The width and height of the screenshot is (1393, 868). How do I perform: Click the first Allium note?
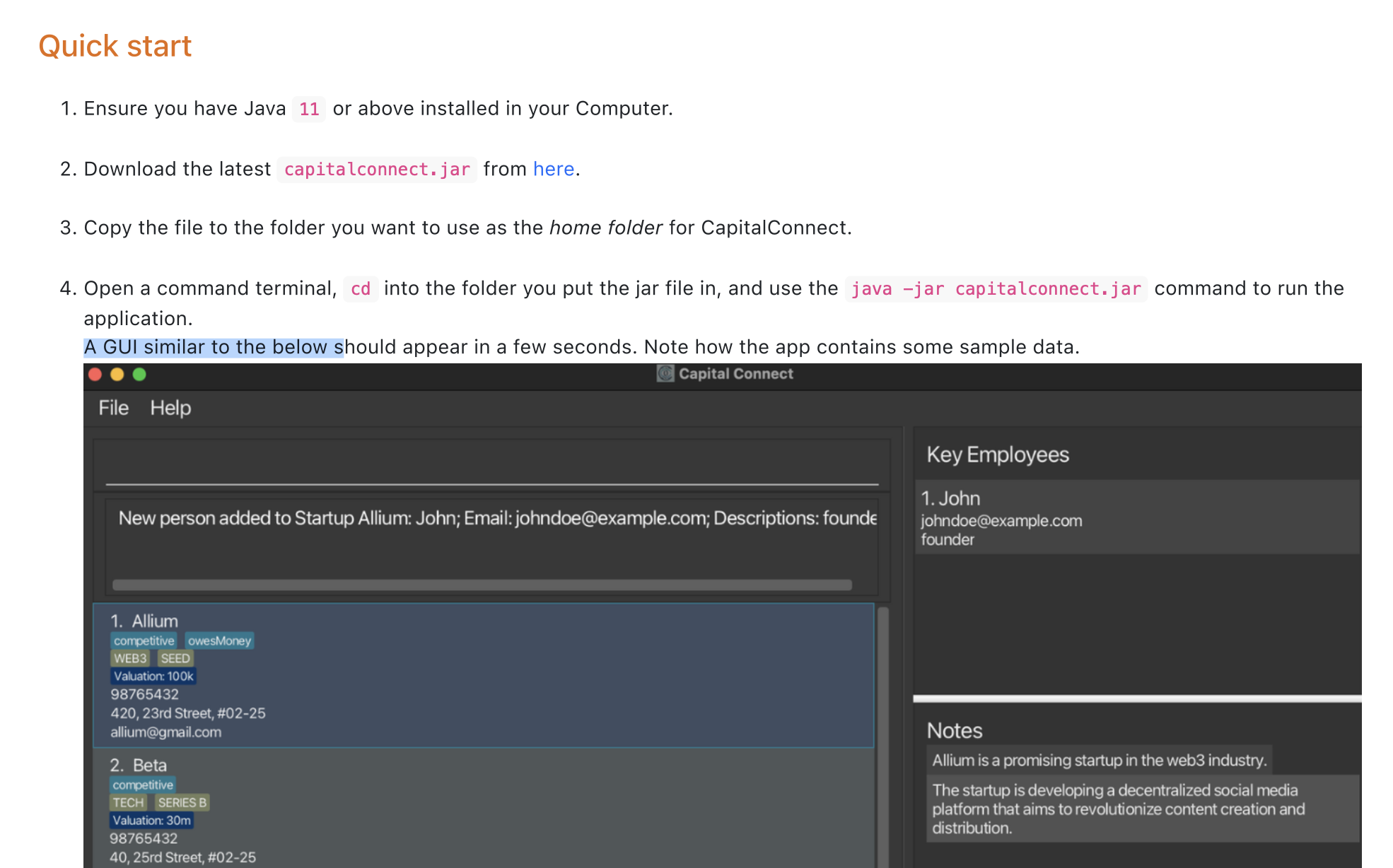(x=1098, y=760)
